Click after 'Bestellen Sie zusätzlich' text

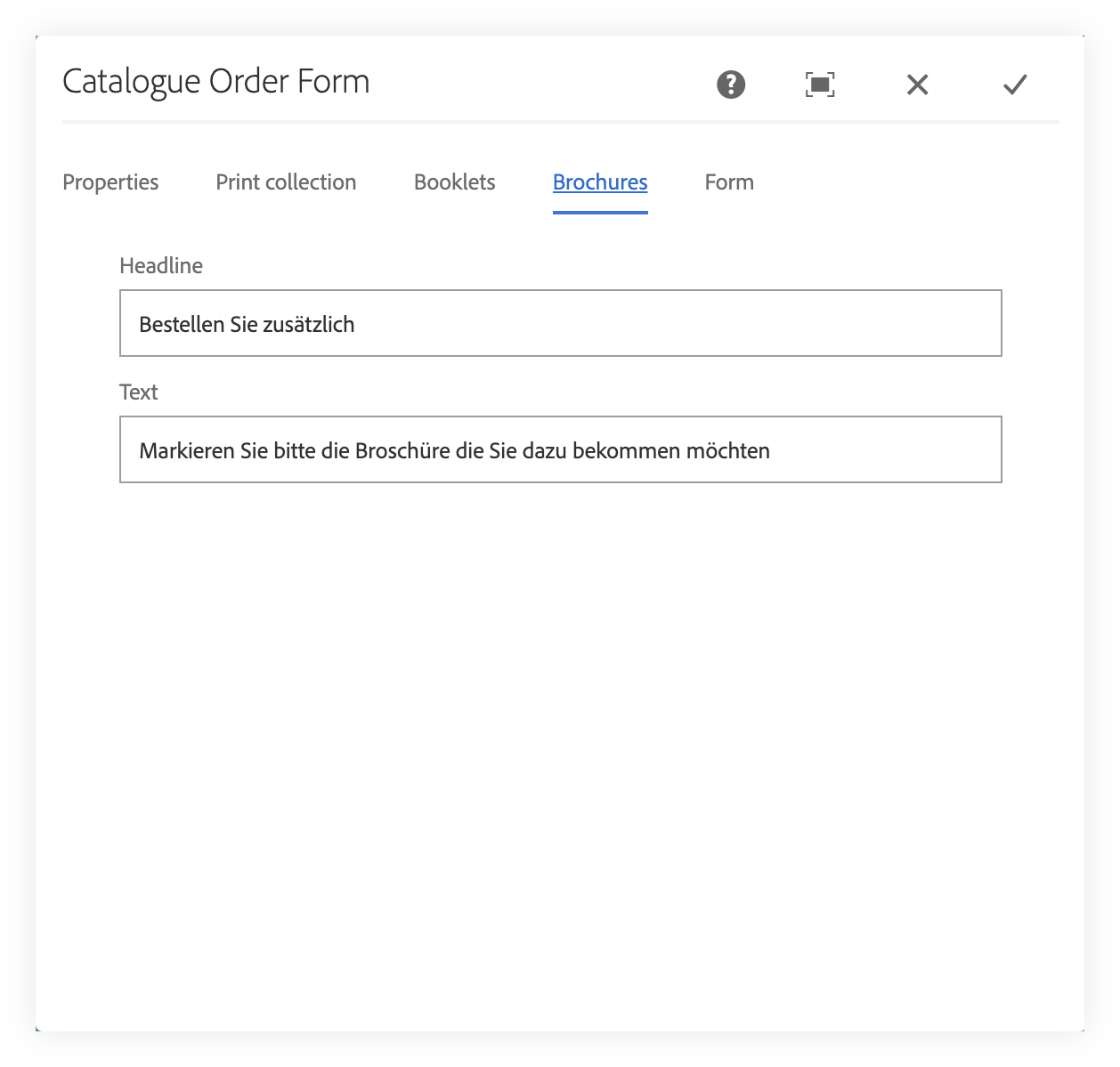click(x=365, y=323)
